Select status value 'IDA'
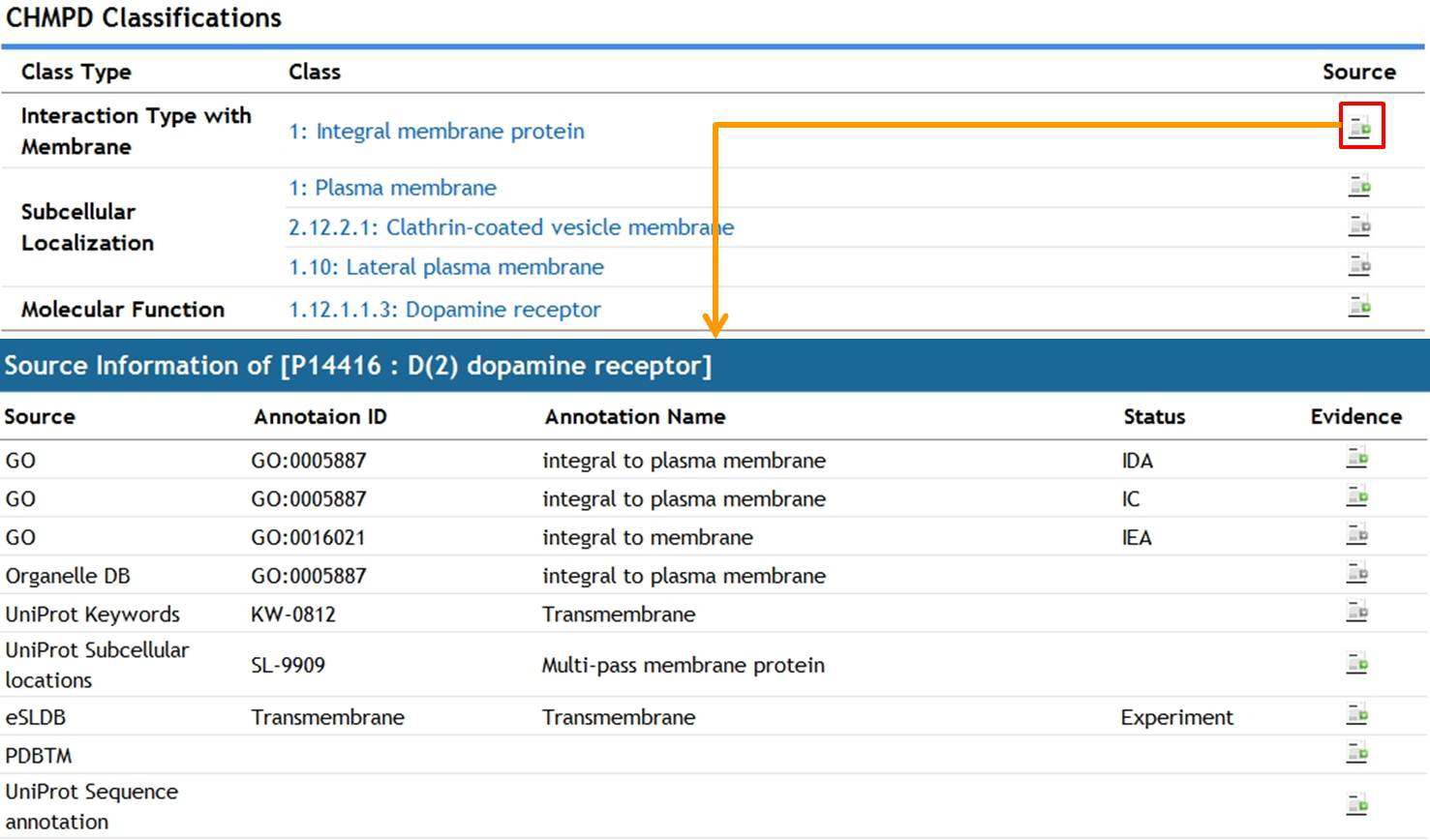1430x840 pixels. click(1138, 461)
